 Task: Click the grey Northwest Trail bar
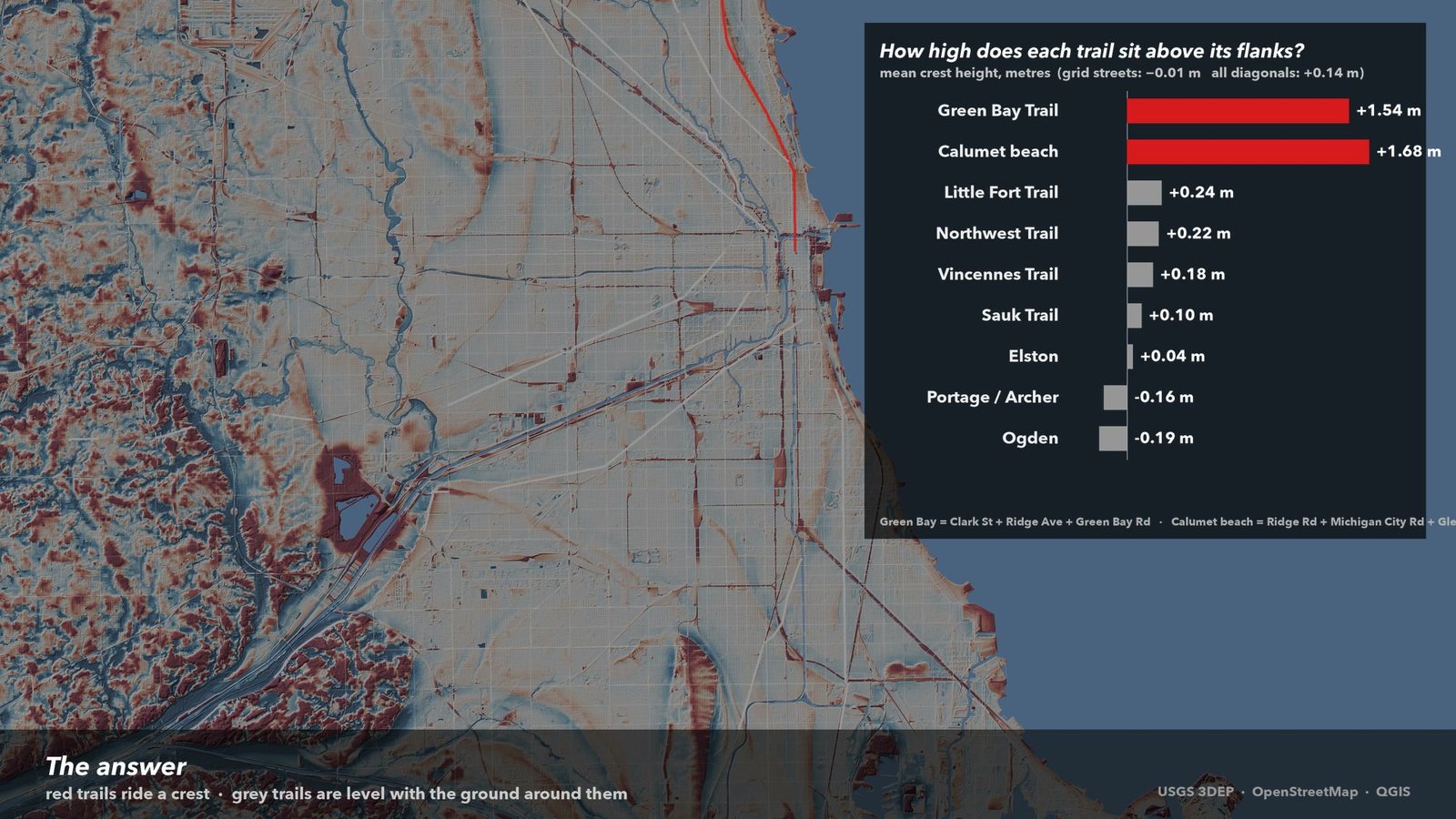(1143, 234)
